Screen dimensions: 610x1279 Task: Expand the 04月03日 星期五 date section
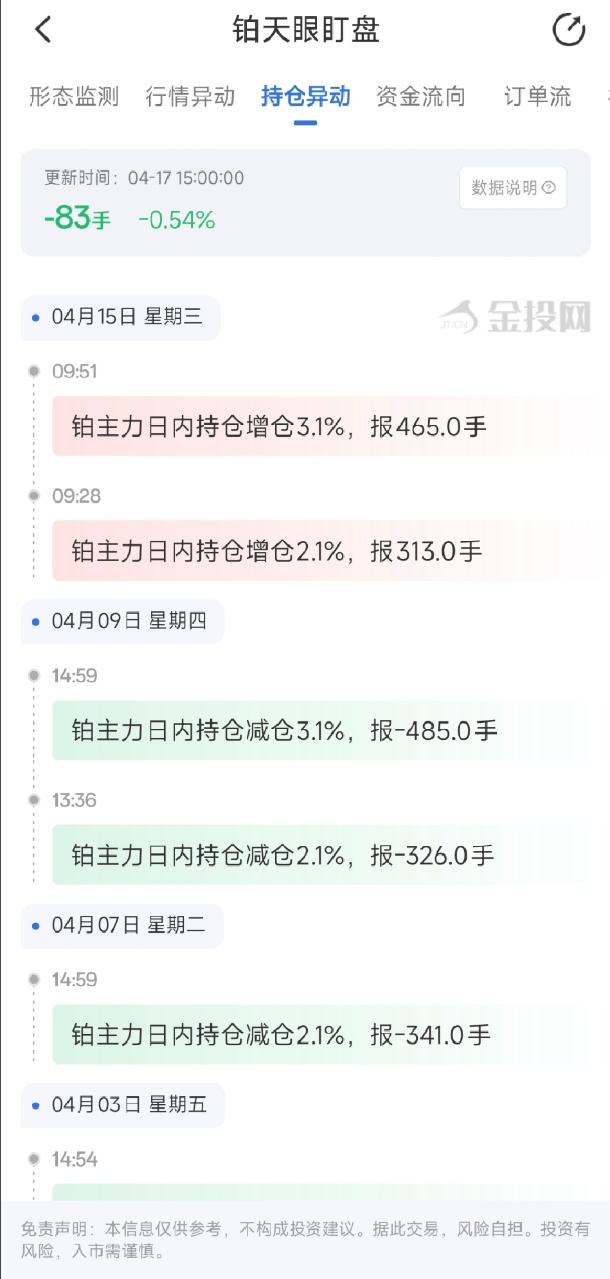[122, 1104]
